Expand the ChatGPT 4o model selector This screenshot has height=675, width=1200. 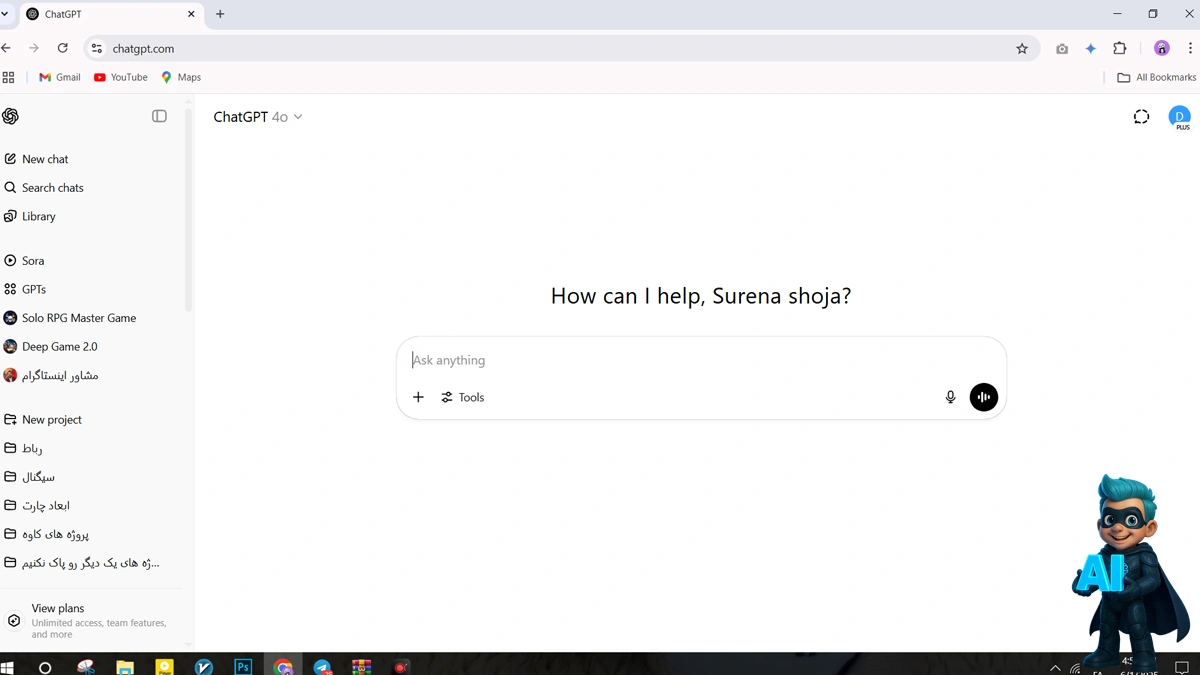click(258, 117)
